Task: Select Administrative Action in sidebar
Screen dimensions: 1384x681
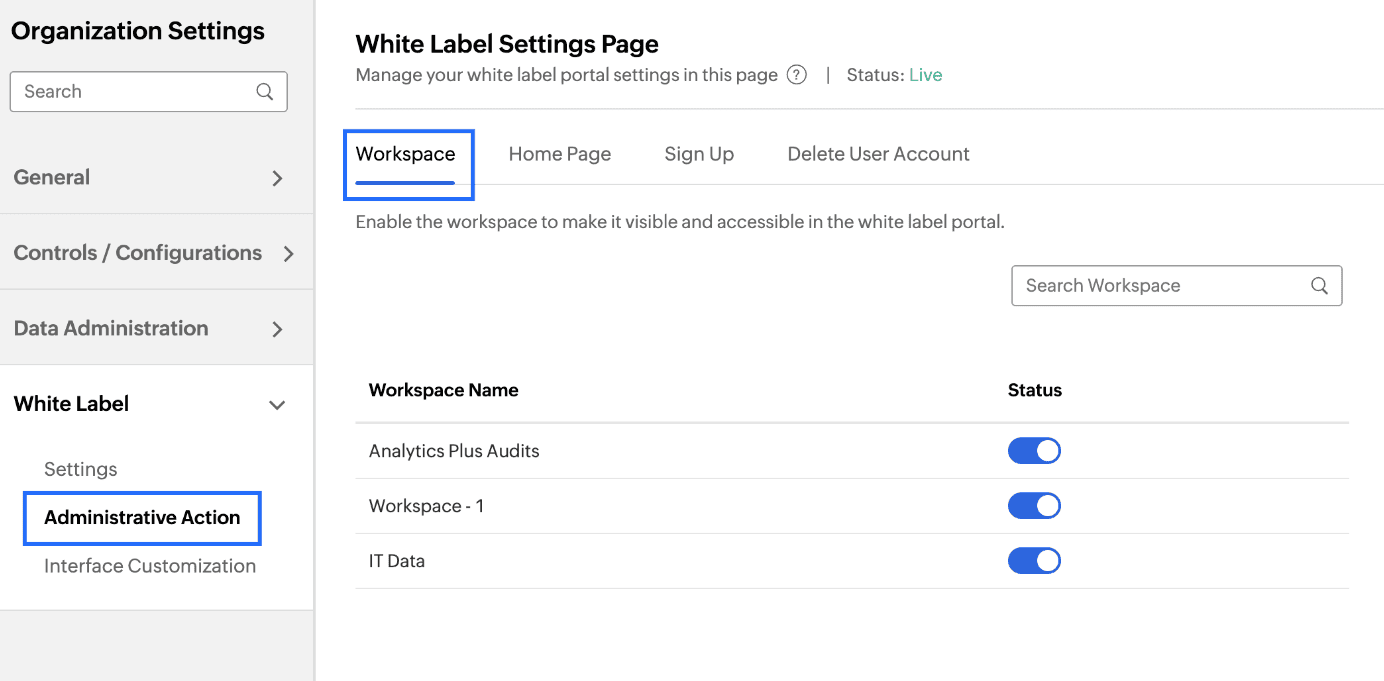Action: click(x=142, y=517)
